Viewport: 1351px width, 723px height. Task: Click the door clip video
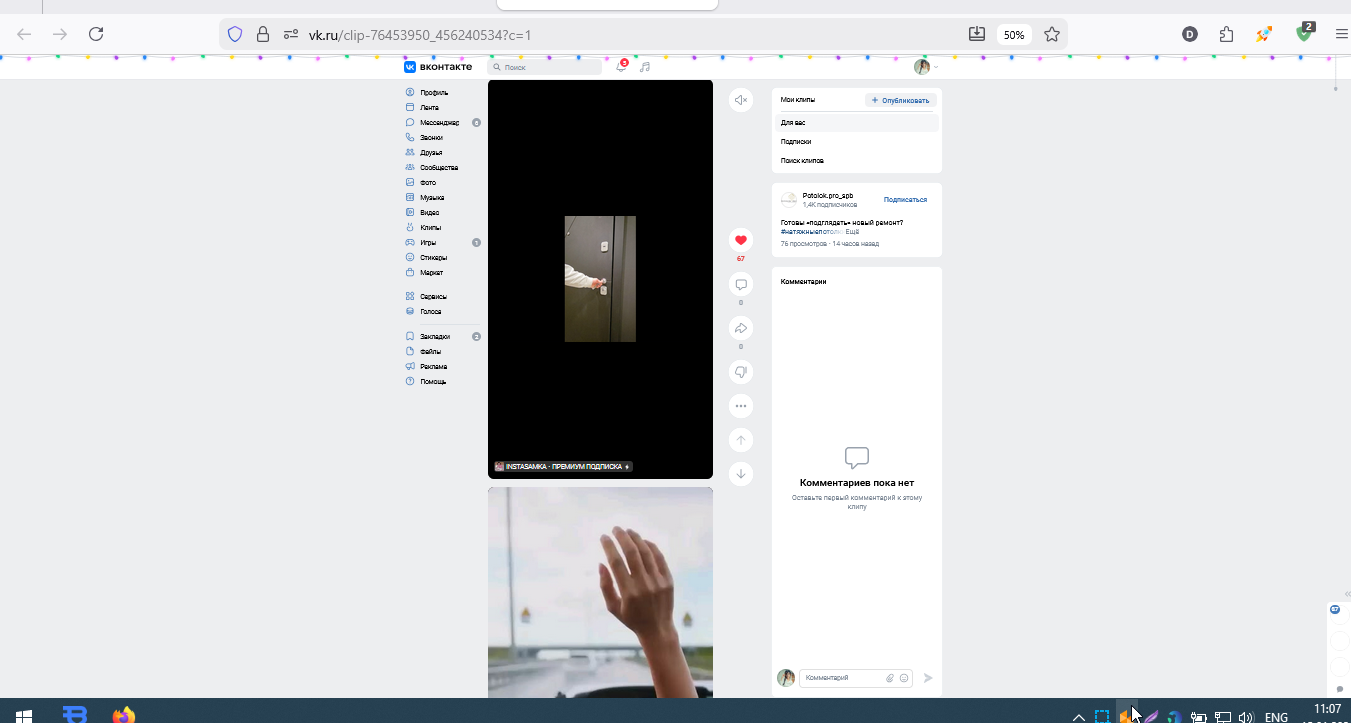pyautogui.click(x=600, y=279)
